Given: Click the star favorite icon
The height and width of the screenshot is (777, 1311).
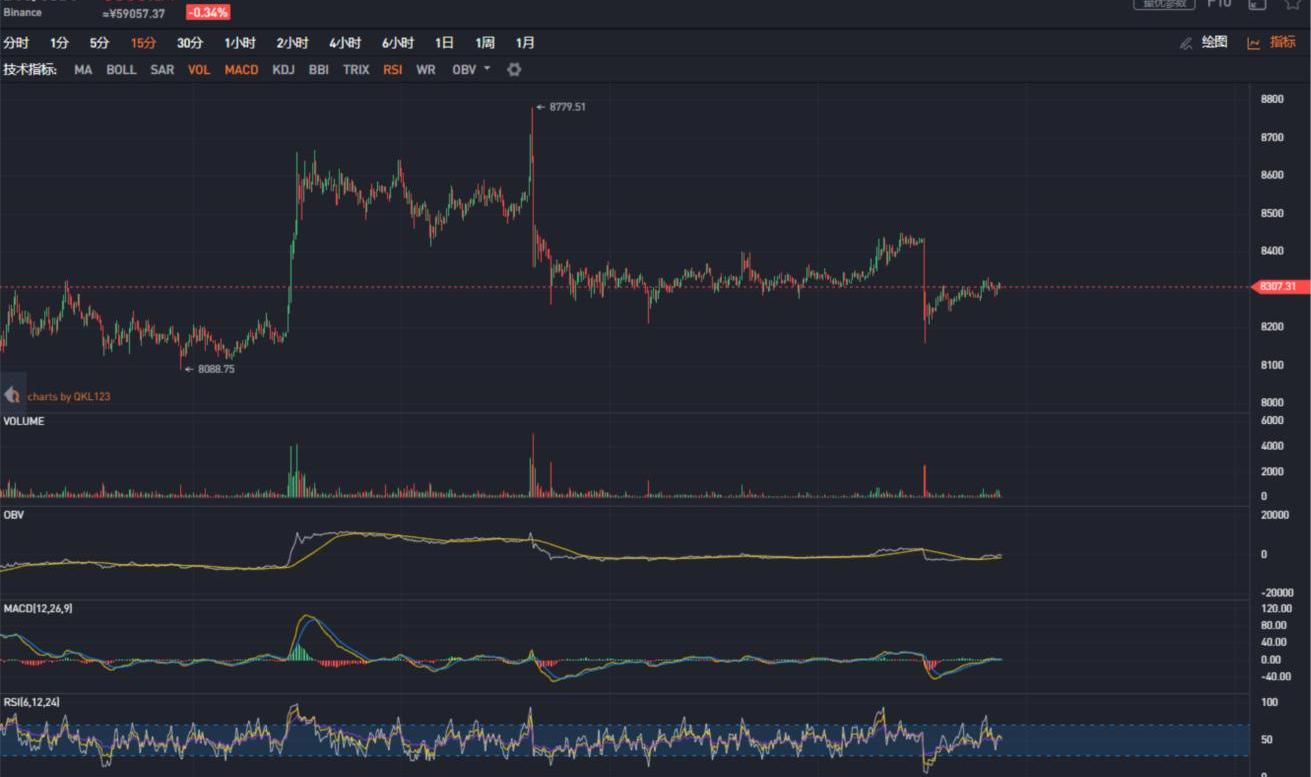Looking at the screenshot, I should (x=1292, y=4).
